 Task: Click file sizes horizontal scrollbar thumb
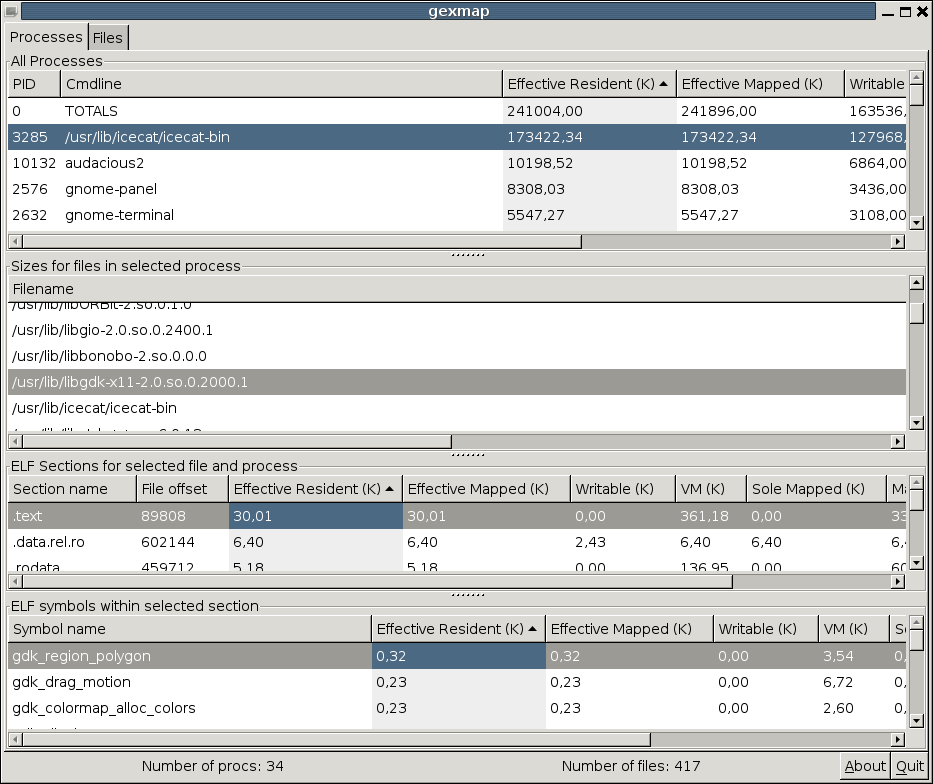point(237,441)
